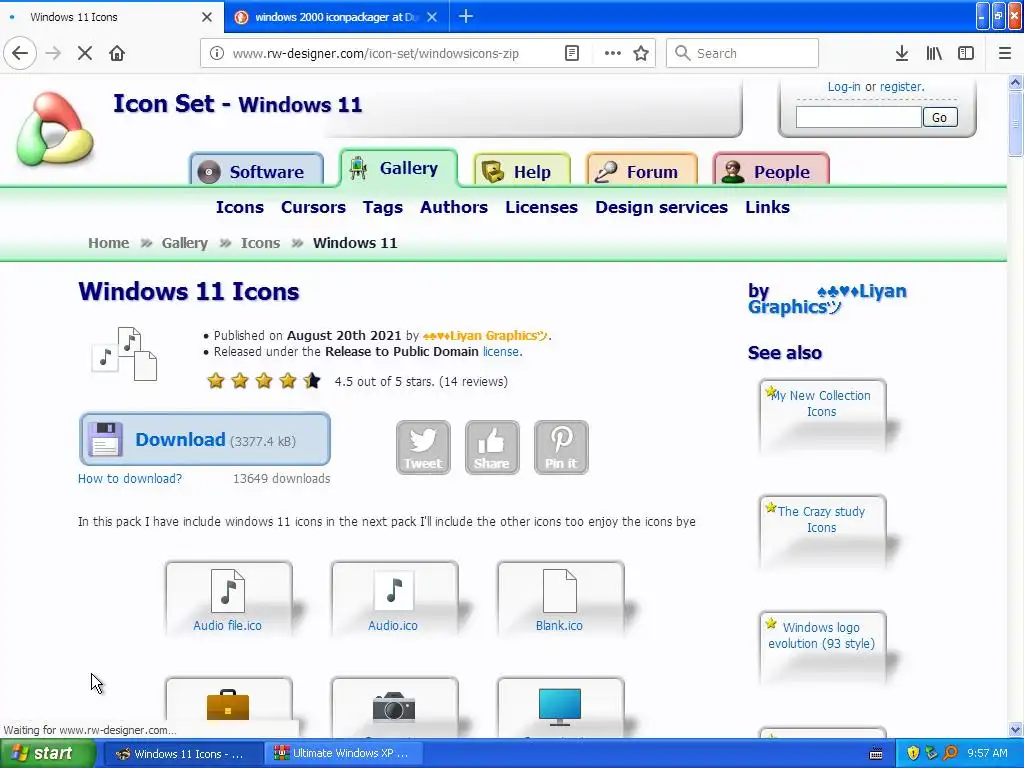Click the Facebook Share thumbs-up button

[x=492, y=447]
